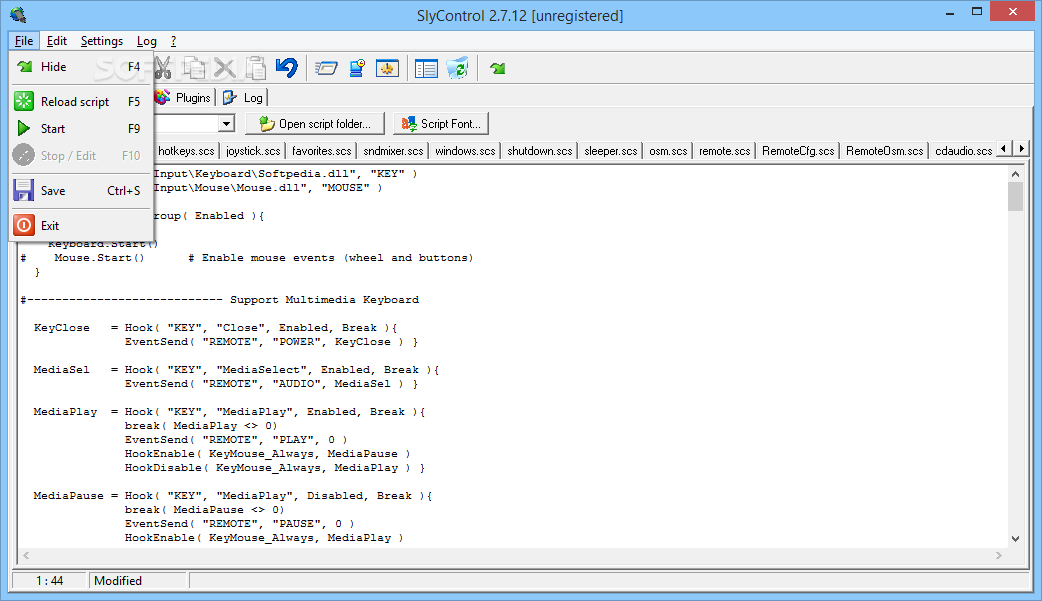Choose Start in the File menu
The width and height of the screenshot is (1042, 601).
tap(82, 128)
